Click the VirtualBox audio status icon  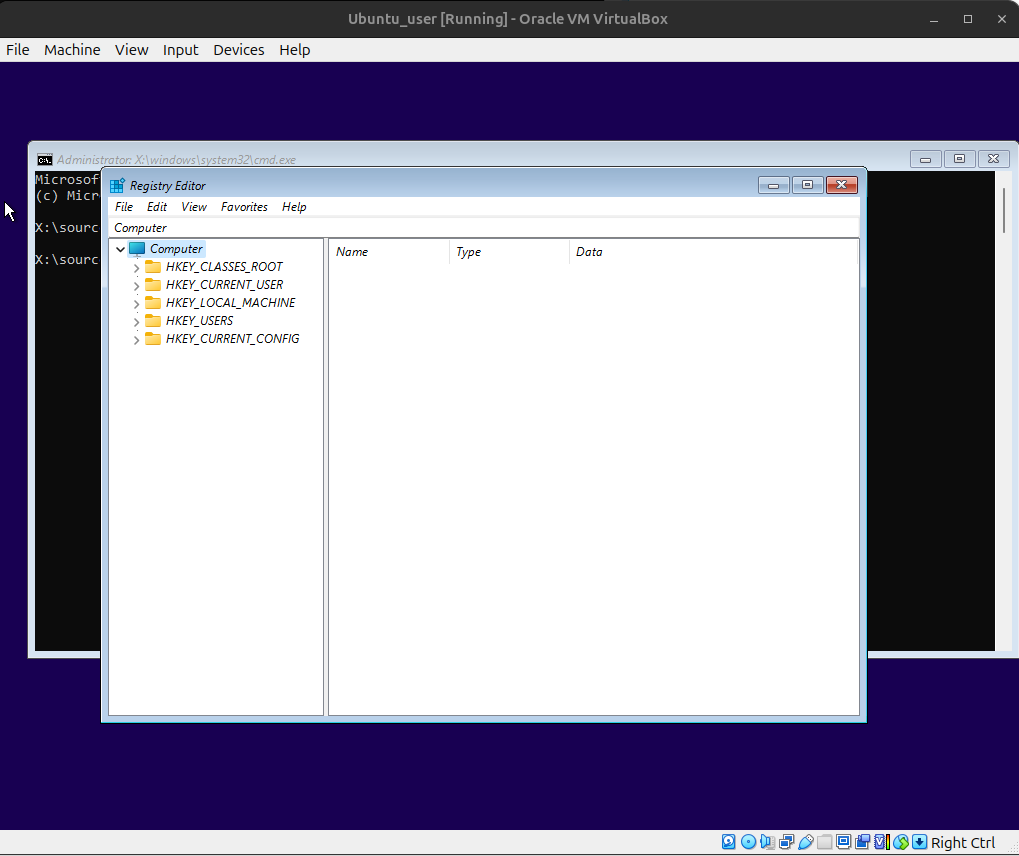767,842
